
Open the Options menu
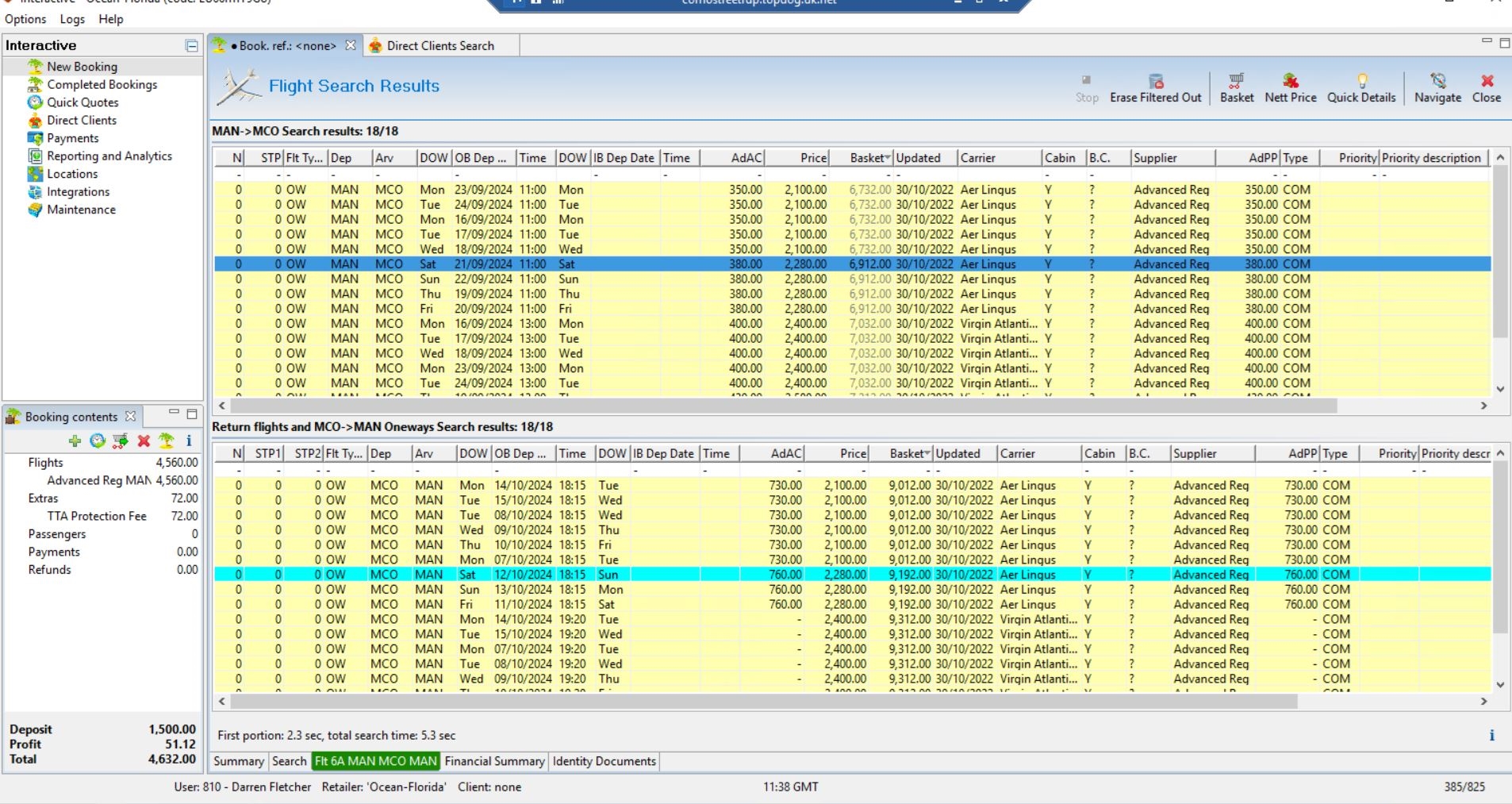(25, 19)
